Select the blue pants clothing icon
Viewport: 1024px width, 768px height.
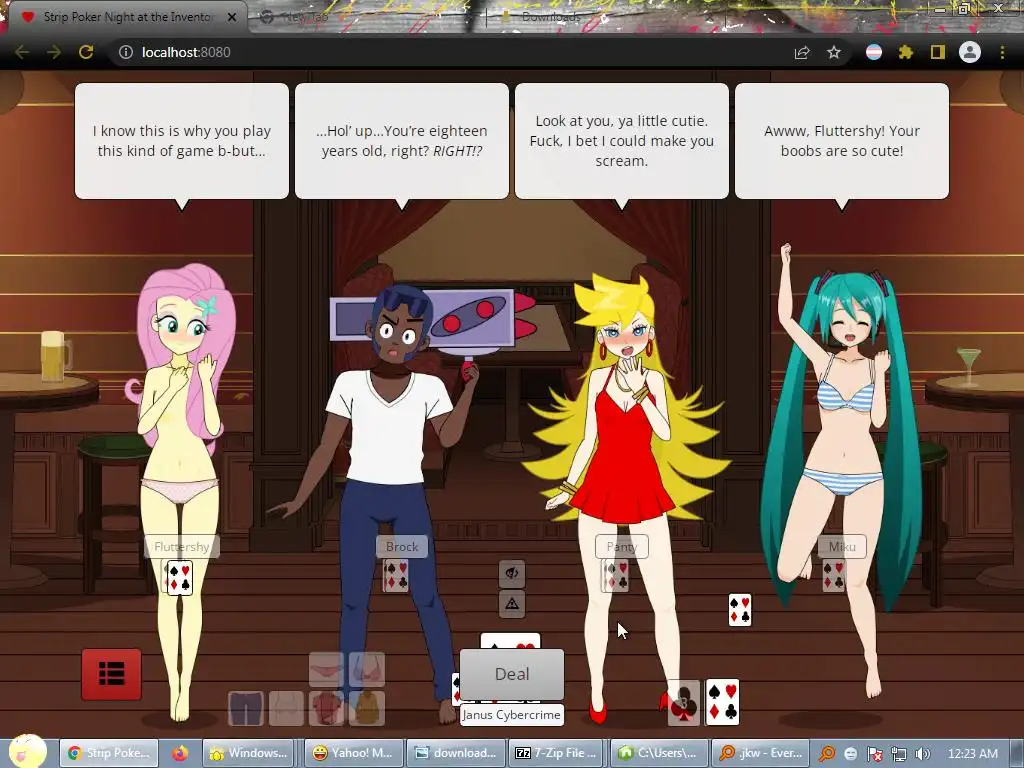pos(246,709)
